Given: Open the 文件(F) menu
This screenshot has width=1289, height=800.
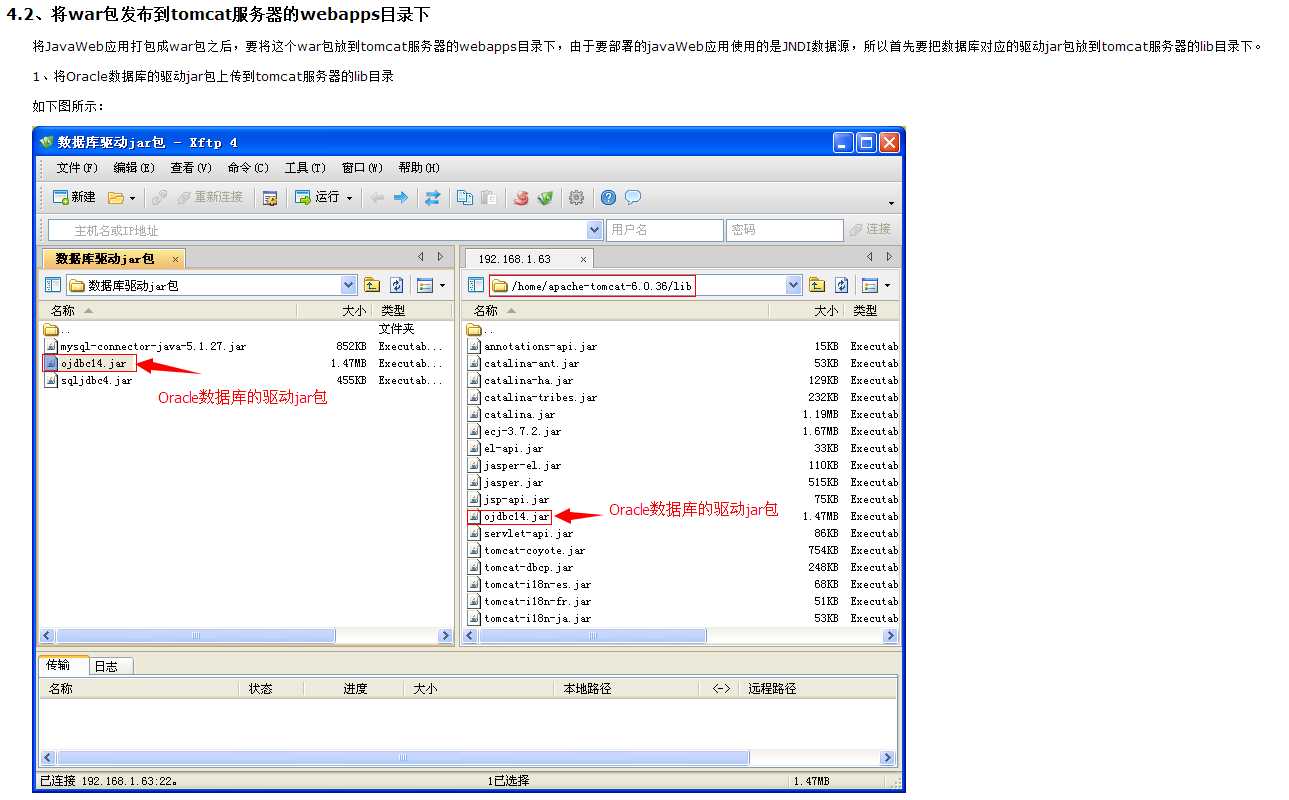Looking at the screenshot, I should point(77,168).
